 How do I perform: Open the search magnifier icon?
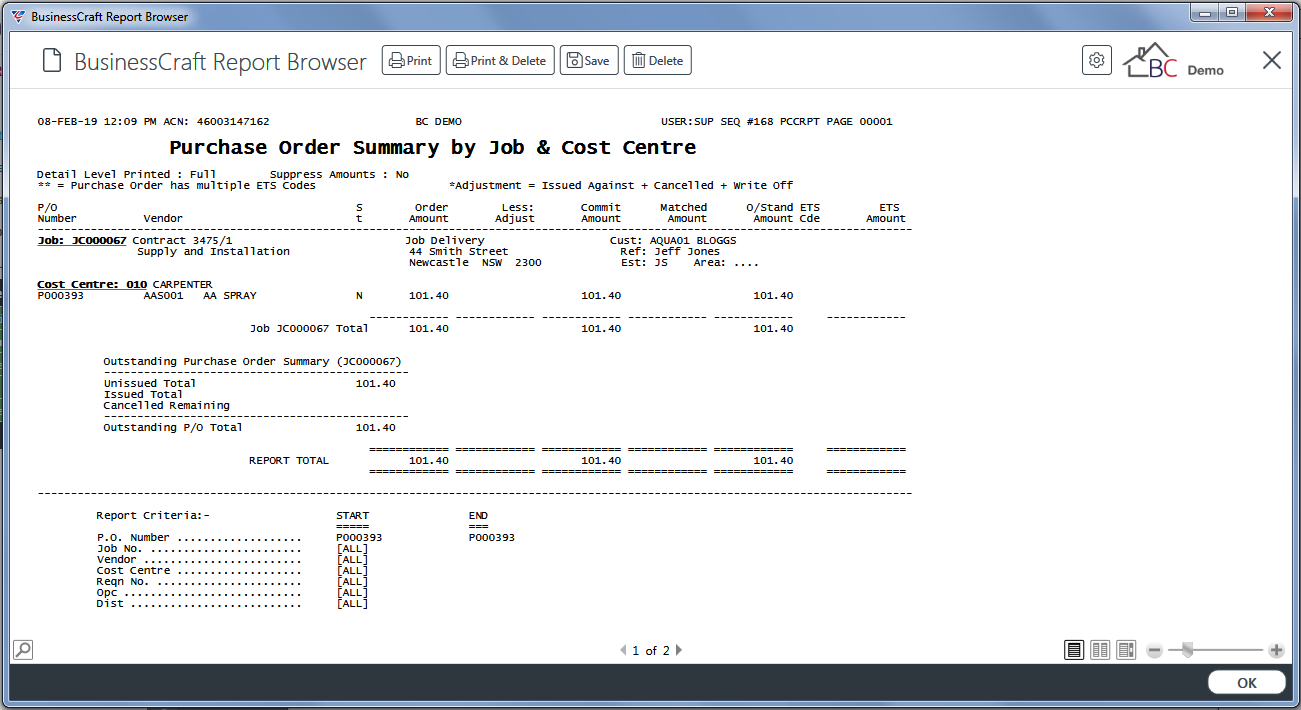click(x=22, y=649)
